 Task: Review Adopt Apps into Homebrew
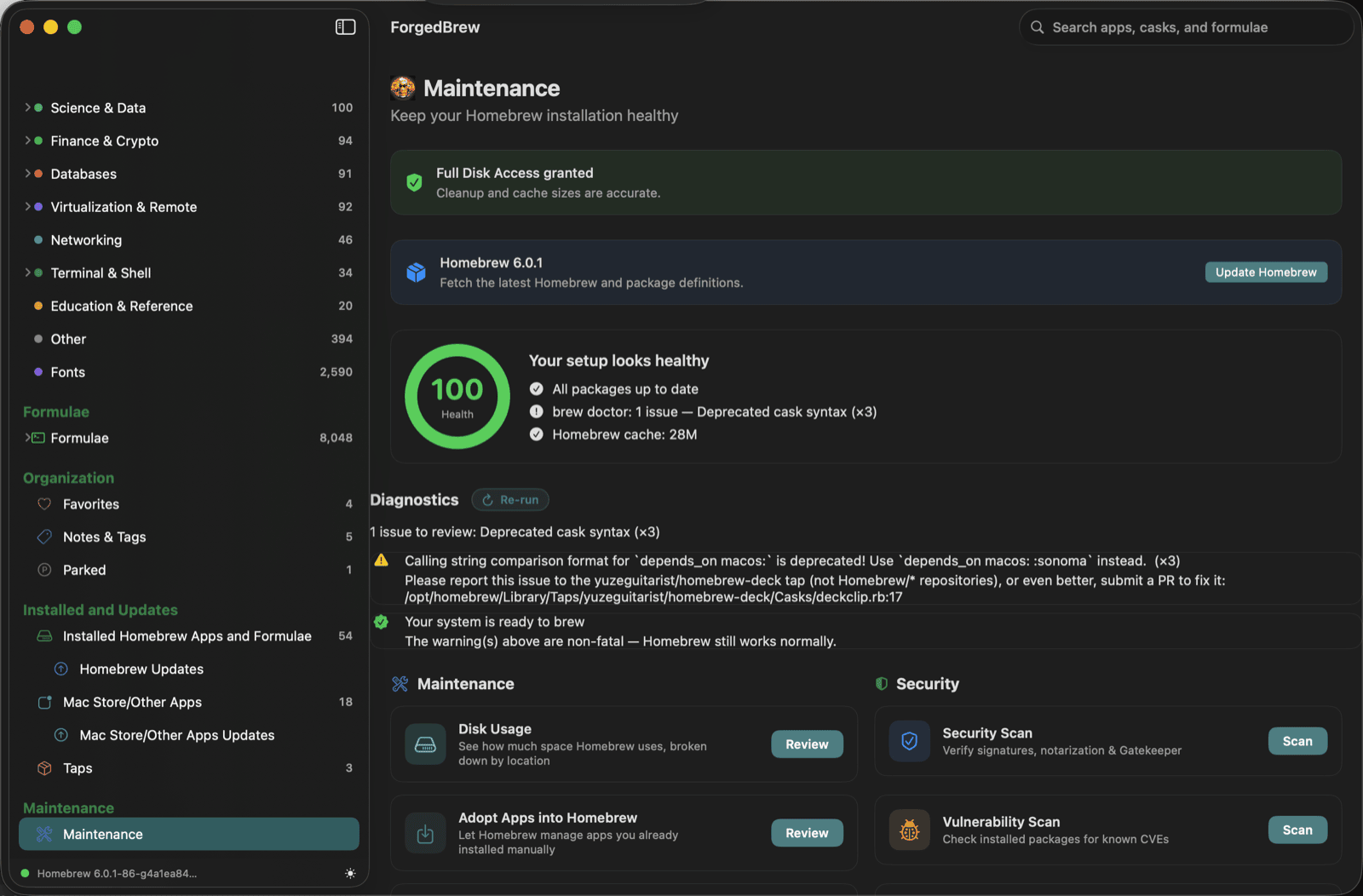coord(807,833)
